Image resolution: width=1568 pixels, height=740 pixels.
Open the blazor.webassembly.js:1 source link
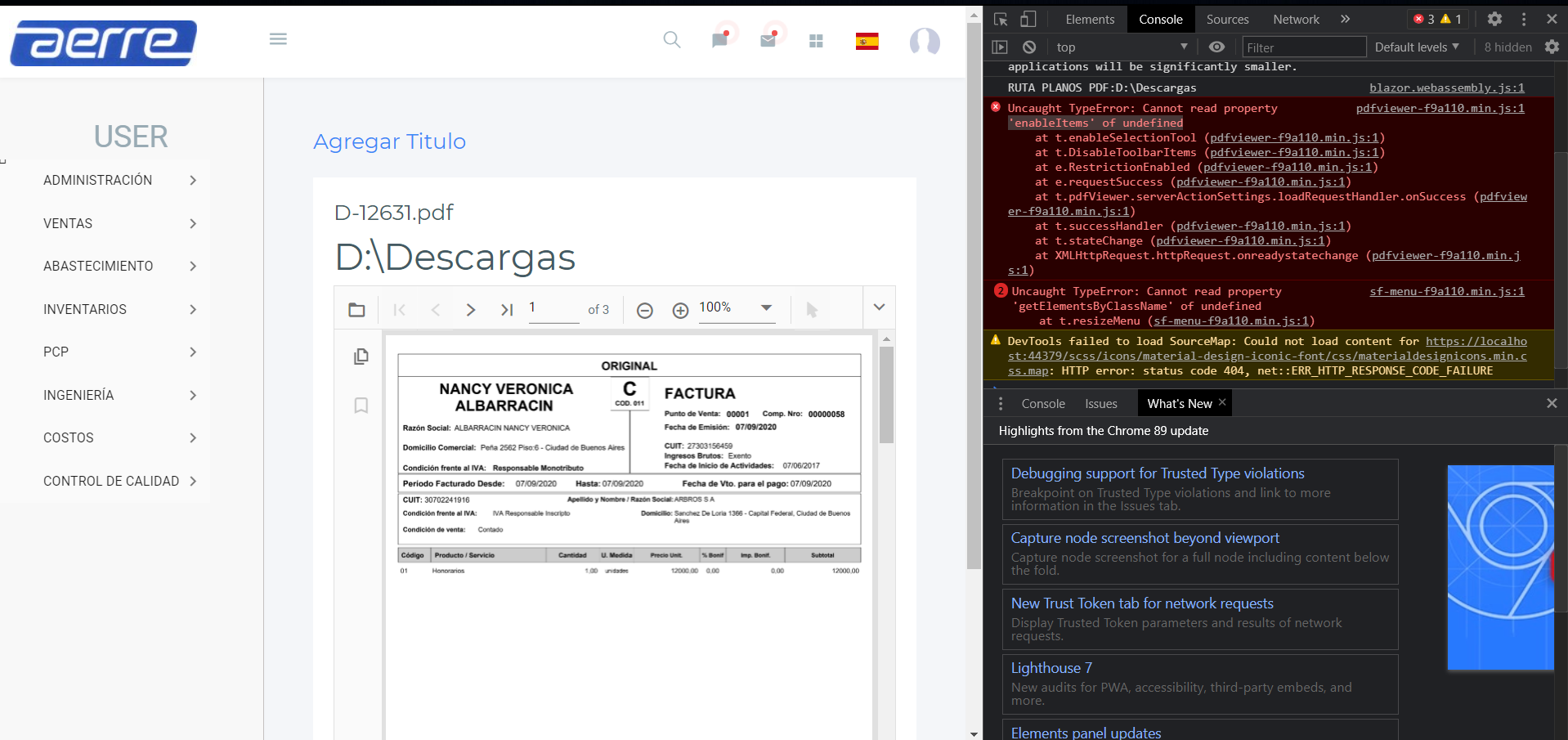(1446, 87)
